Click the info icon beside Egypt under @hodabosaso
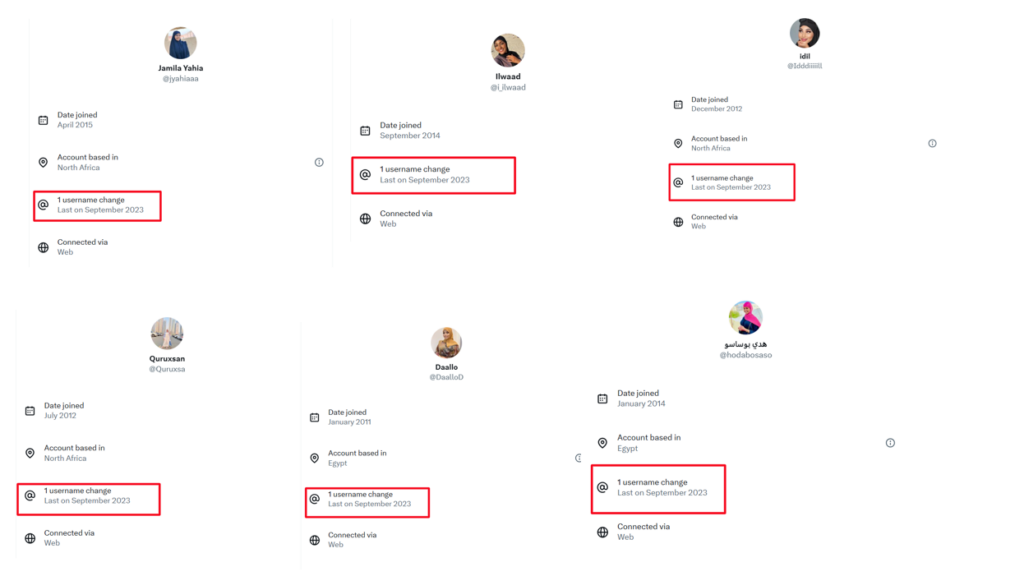1024x576 pixels. pyautogui.click(x=890, y=443)
